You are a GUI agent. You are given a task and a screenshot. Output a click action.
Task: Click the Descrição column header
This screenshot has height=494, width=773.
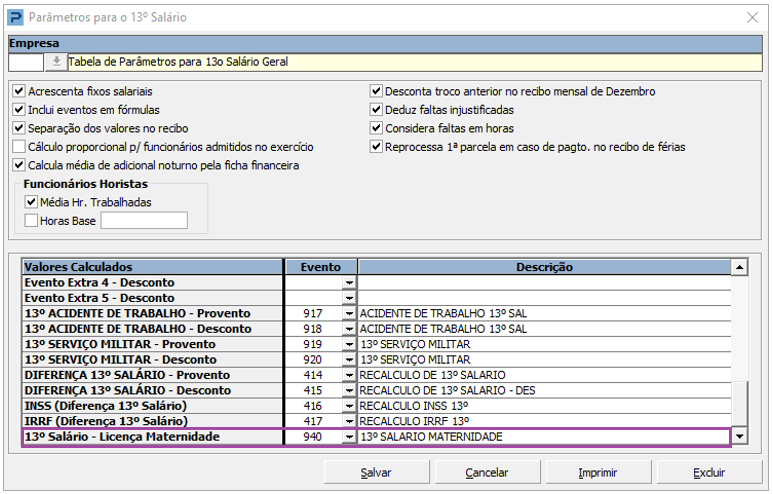click(x=544, y=267)
